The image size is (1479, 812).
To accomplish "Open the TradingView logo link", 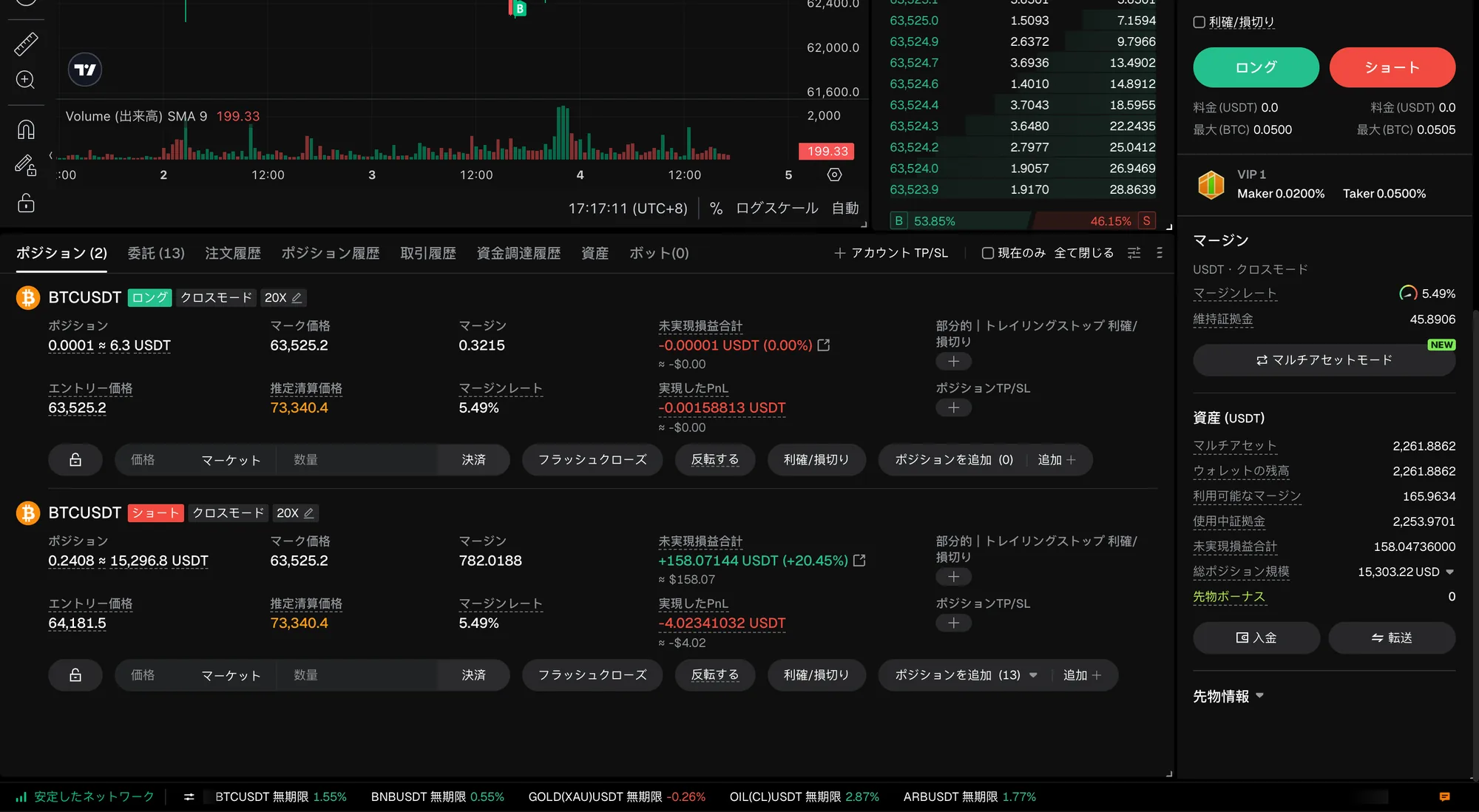I will [x=85, y=70].
